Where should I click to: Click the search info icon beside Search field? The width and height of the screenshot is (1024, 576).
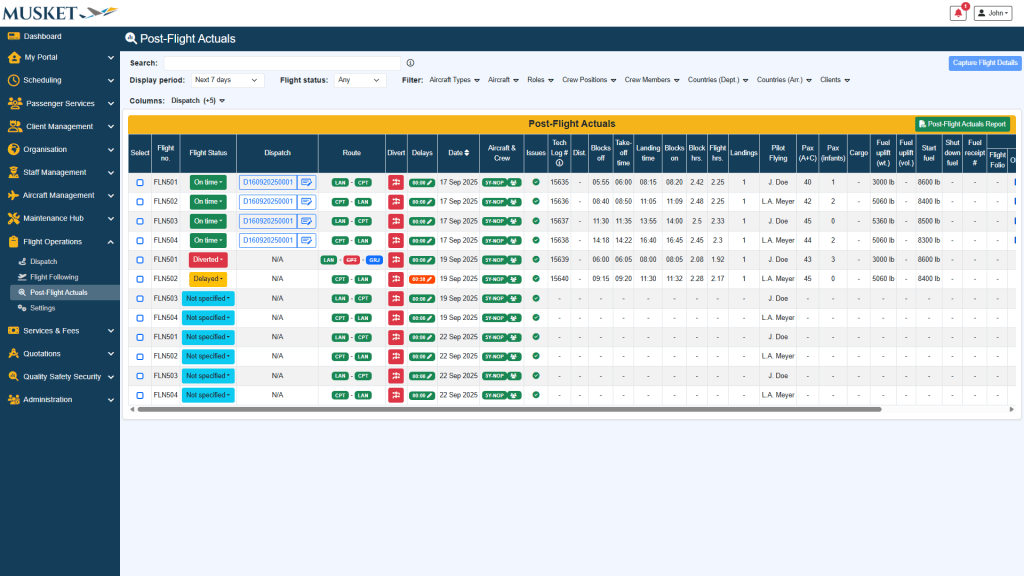410,62
